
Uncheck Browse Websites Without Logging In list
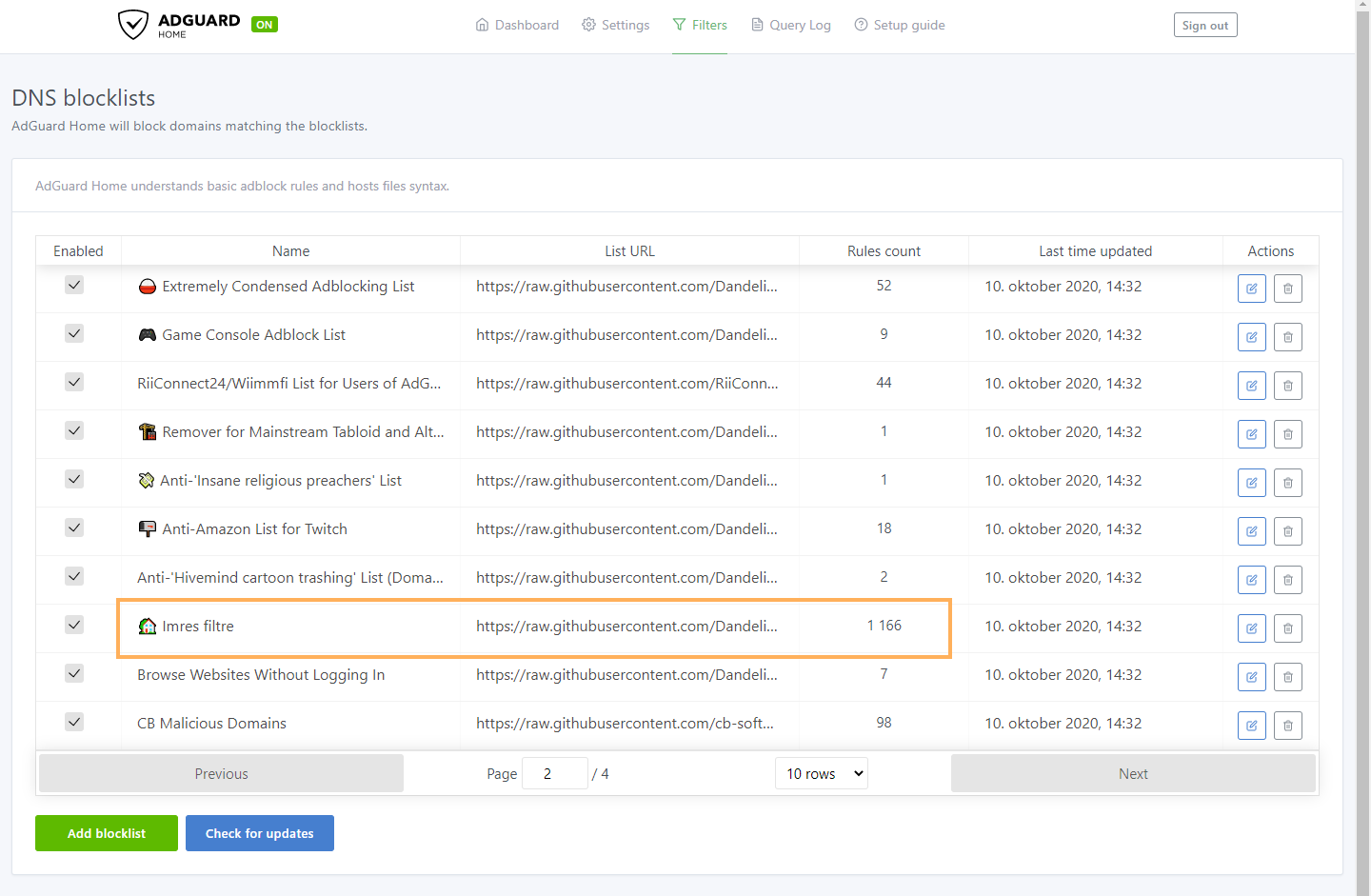click(74, 673)
